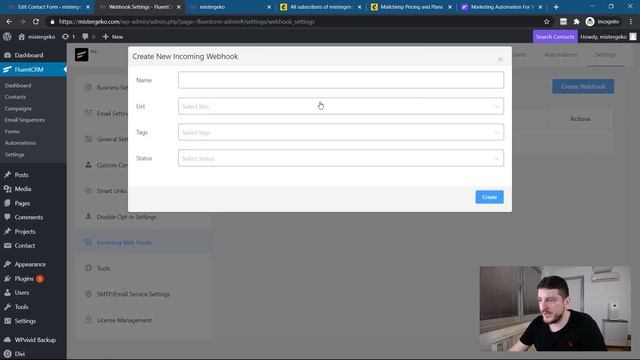Click the FluentCRM logo icon
This screenshot has width=640, height=360.
82,54
